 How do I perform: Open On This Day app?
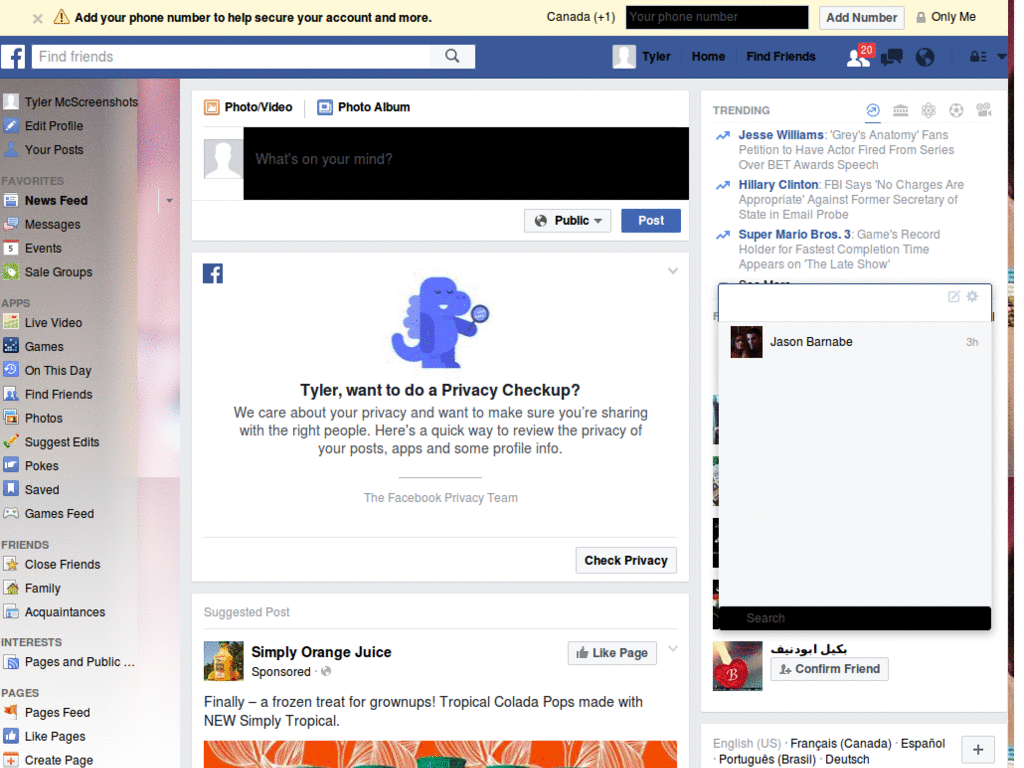tap(47, 371)
